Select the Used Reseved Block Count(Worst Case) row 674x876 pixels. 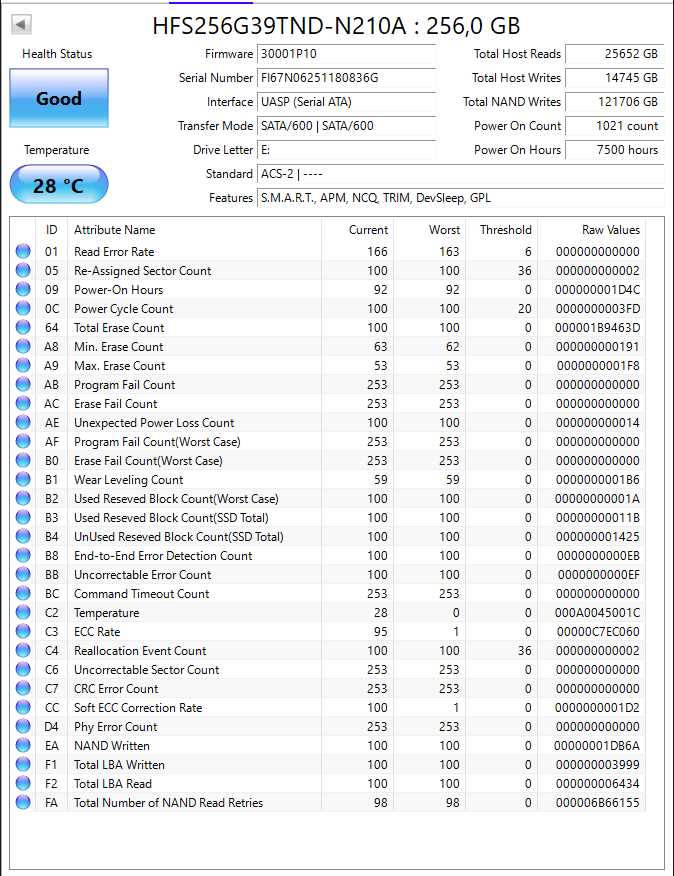click(x=330, y=498)
